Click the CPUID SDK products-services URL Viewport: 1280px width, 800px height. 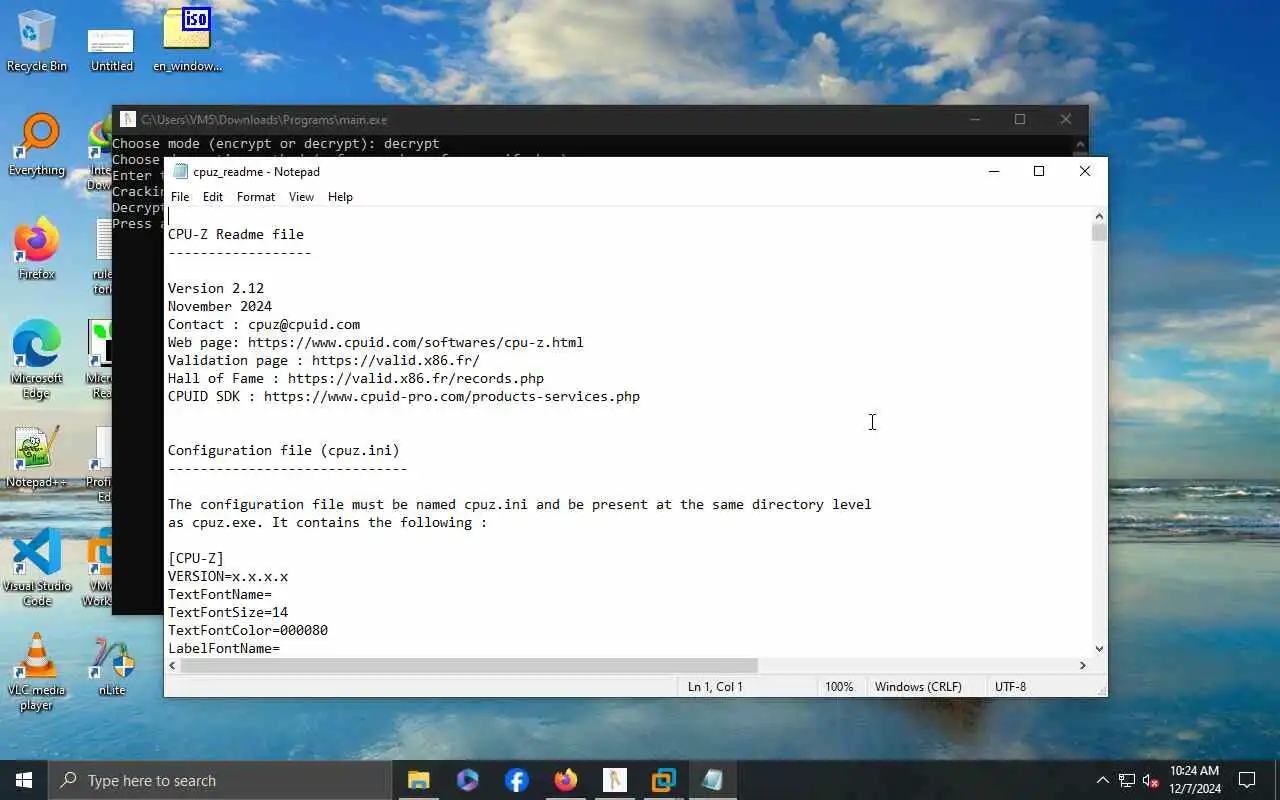[452, 396]
